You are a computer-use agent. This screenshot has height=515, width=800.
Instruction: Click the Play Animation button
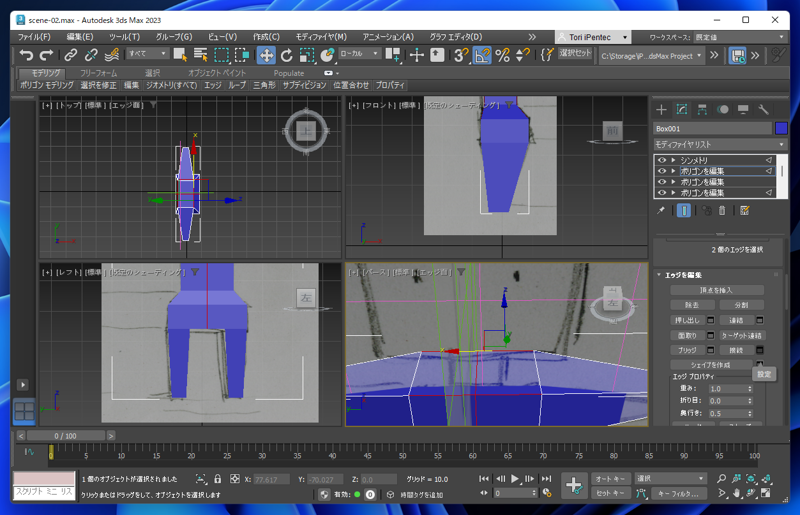(514, 479)
